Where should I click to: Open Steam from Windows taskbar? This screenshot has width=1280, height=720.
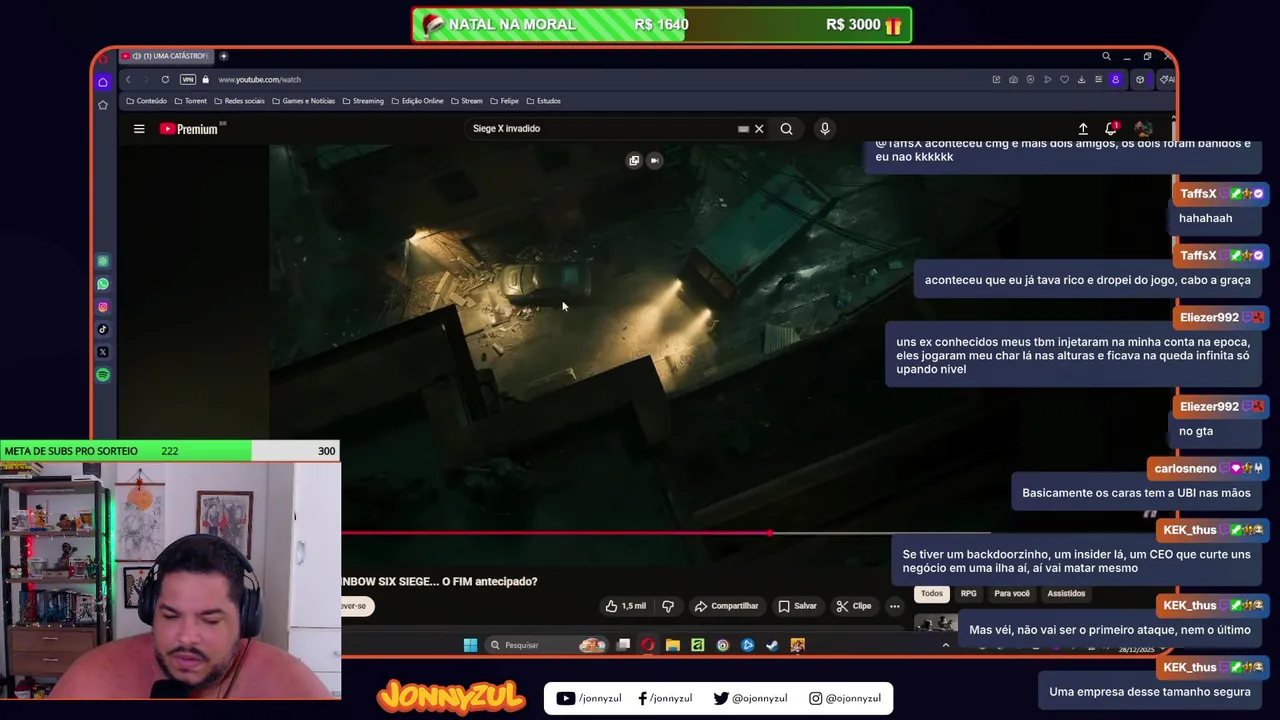[x=772, y=645]
